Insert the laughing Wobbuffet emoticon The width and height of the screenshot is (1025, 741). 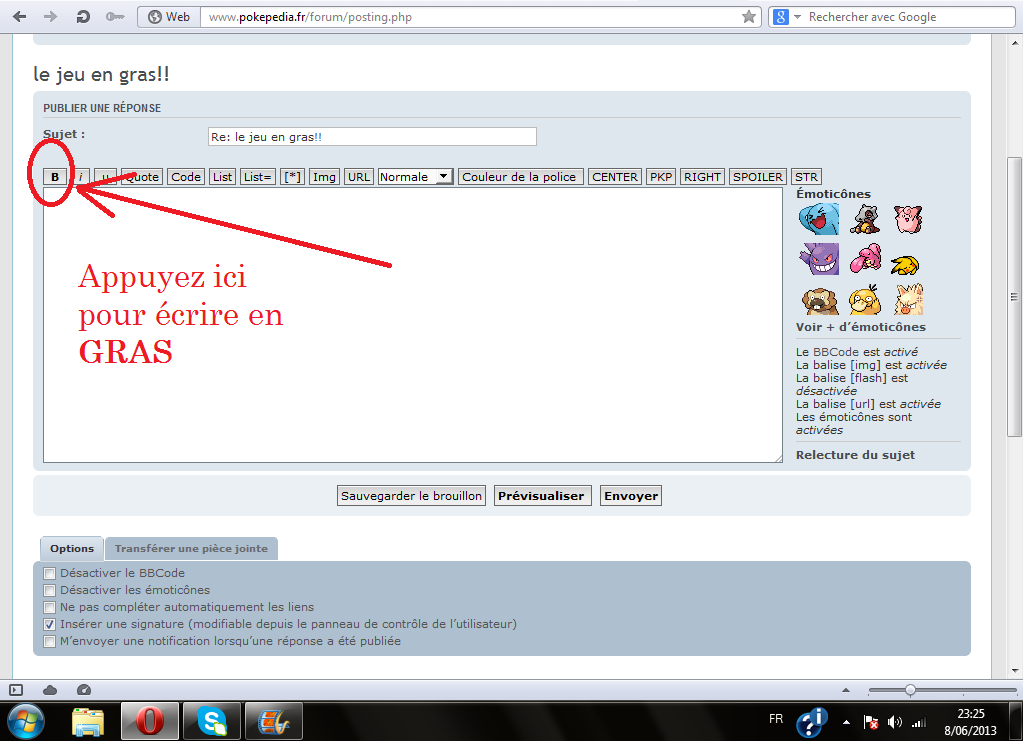818,218
